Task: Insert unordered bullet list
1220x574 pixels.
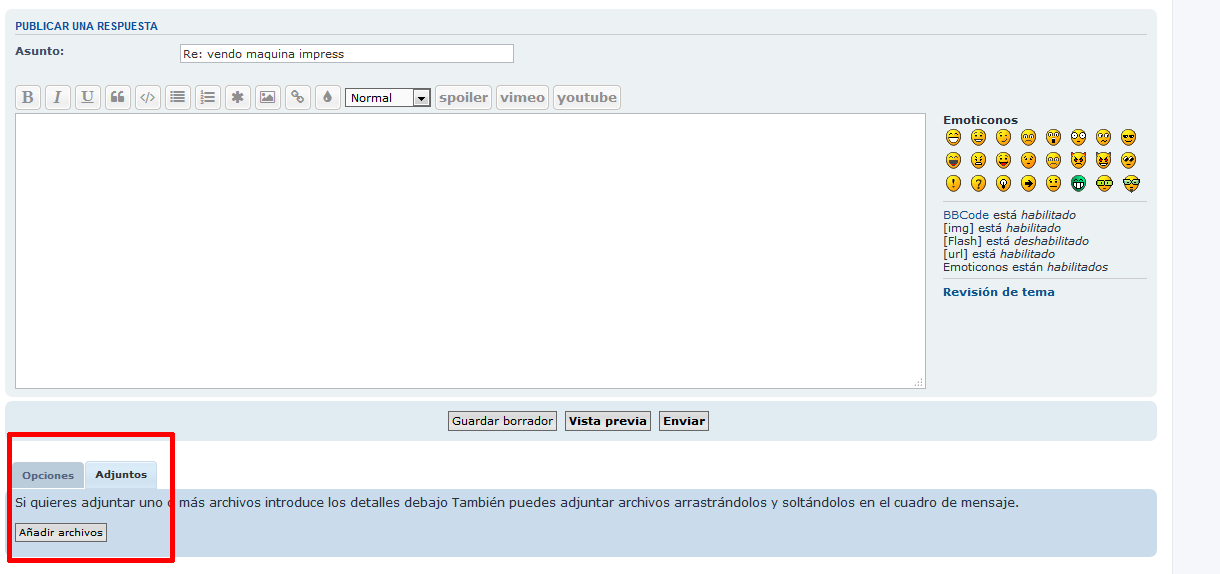Action: 178,97
